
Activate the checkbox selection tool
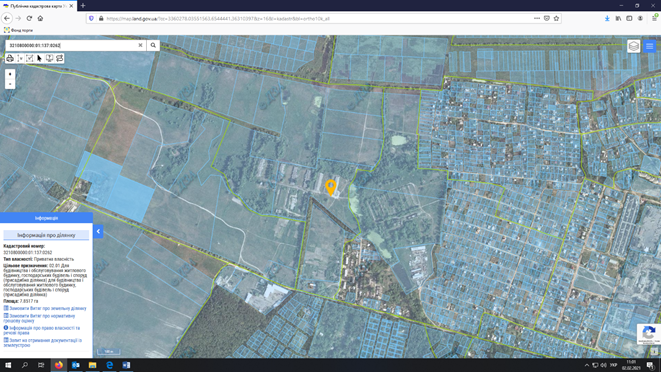tap(30, 58)
